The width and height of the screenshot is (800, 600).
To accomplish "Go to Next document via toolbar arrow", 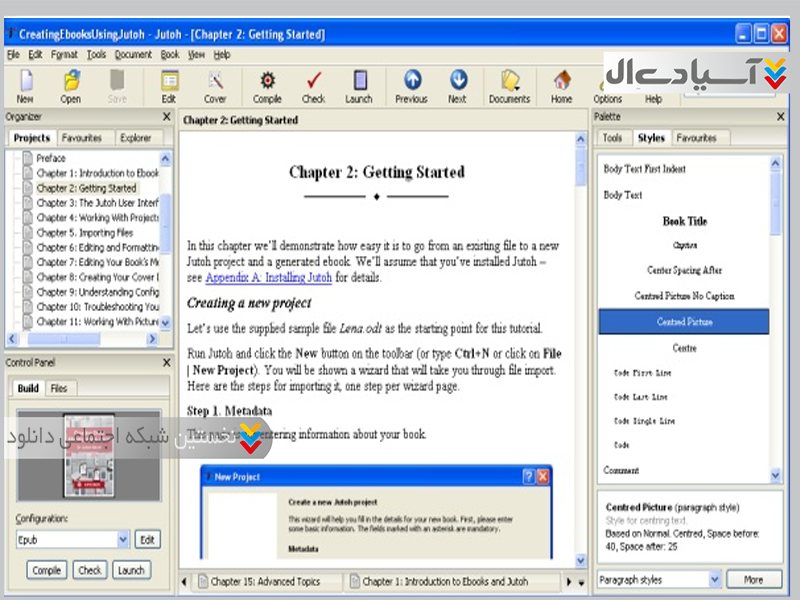I will tap(457, 85).
